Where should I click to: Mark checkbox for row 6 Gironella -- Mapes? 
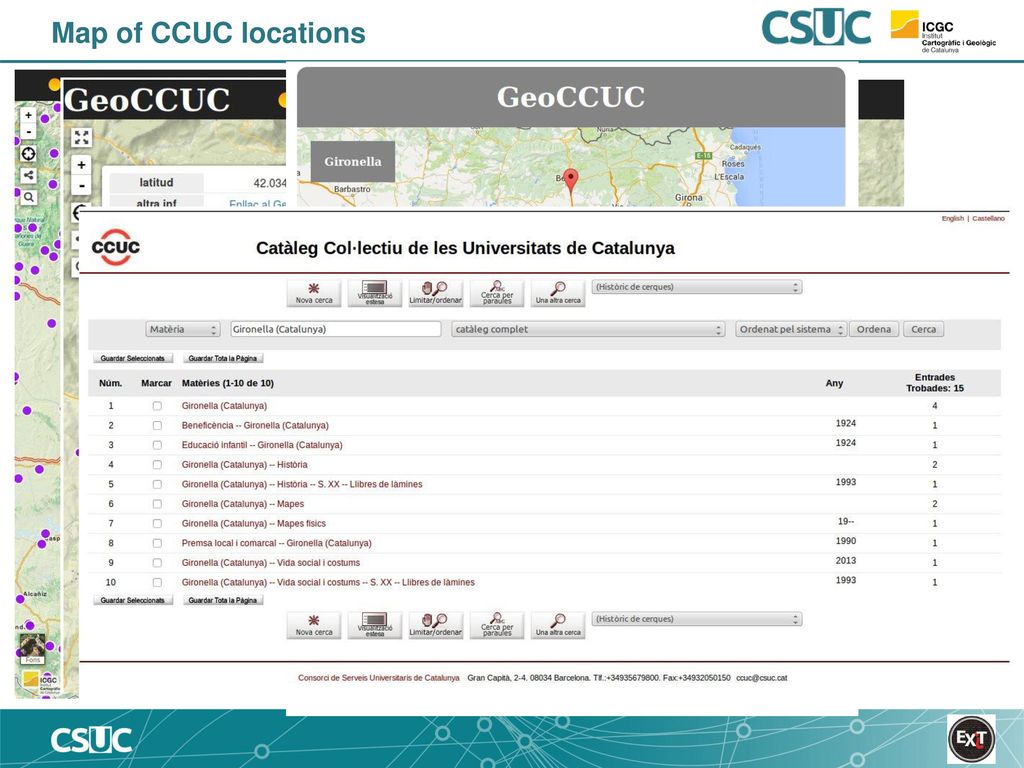pyautogui.click(x=157, y=504)
